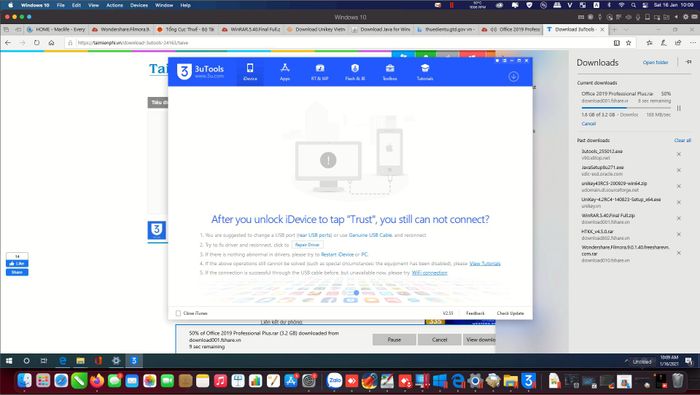Click View downloads in notification bar

[479, 340]
